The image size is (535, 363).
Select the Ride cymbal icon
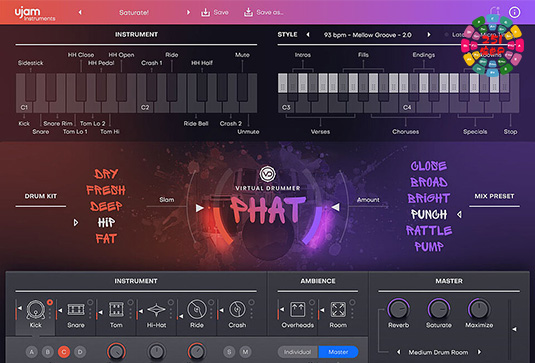pyautogui.click(x=197, y=310)
